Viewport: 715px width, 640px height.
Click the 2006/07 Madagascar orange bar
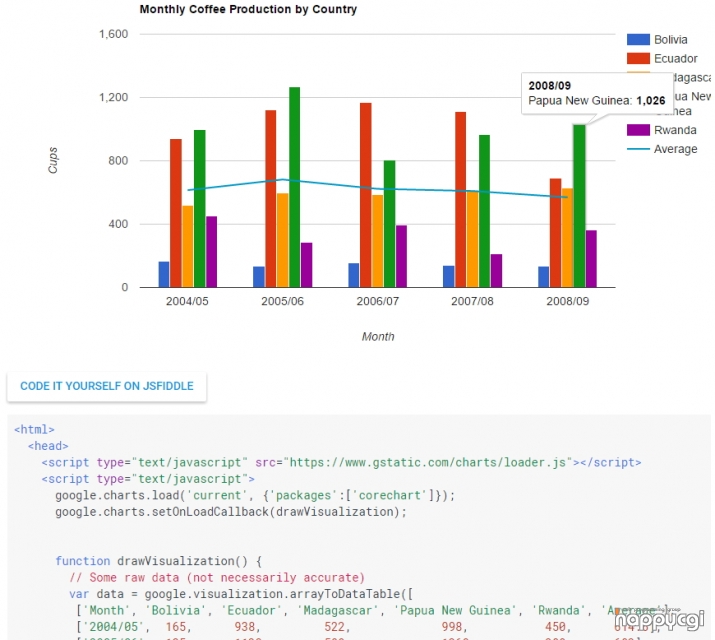tap(378, 241)
